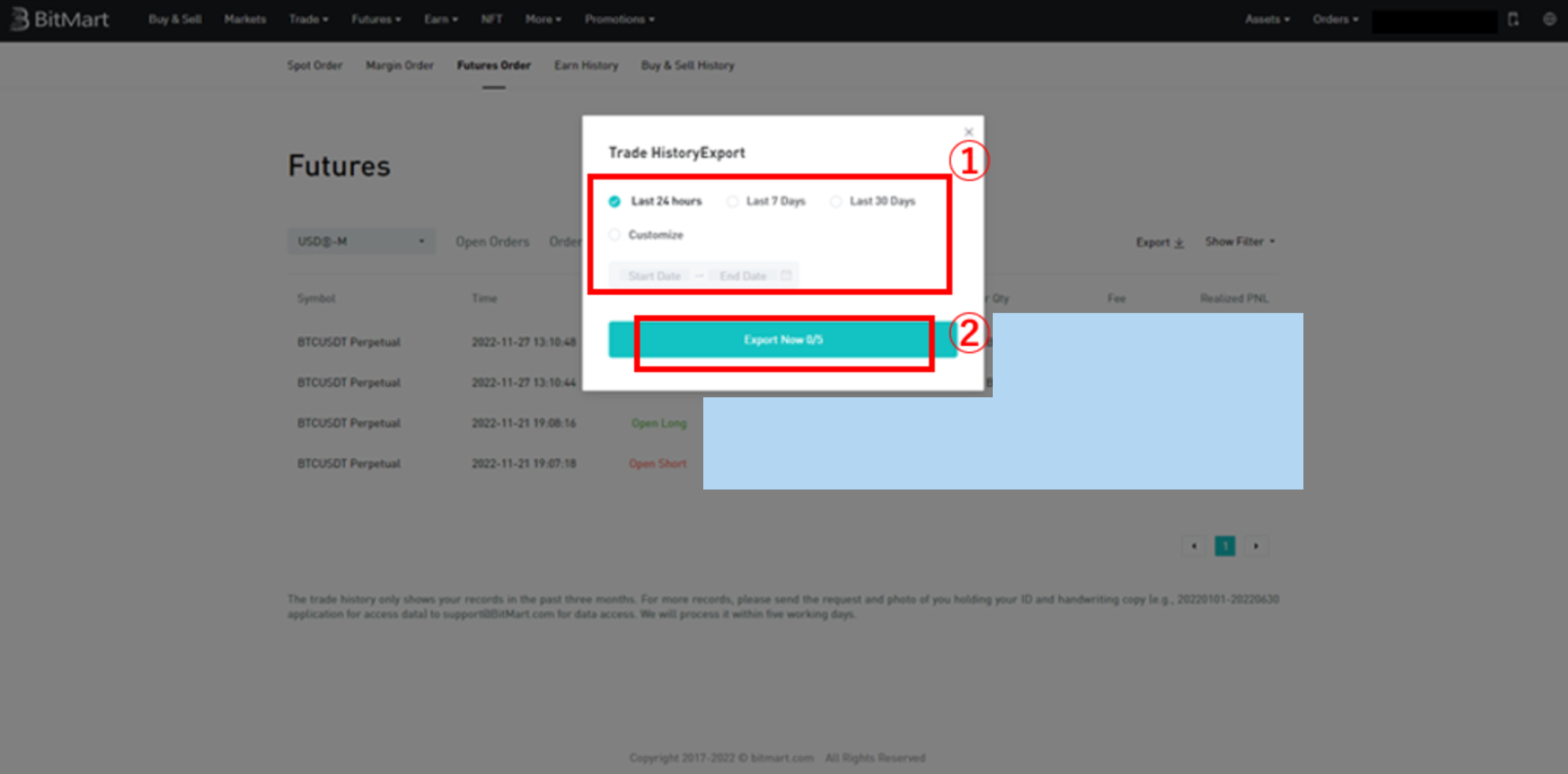Click the Open Short label
This screenshot has width=1568, height=774.
657,463
